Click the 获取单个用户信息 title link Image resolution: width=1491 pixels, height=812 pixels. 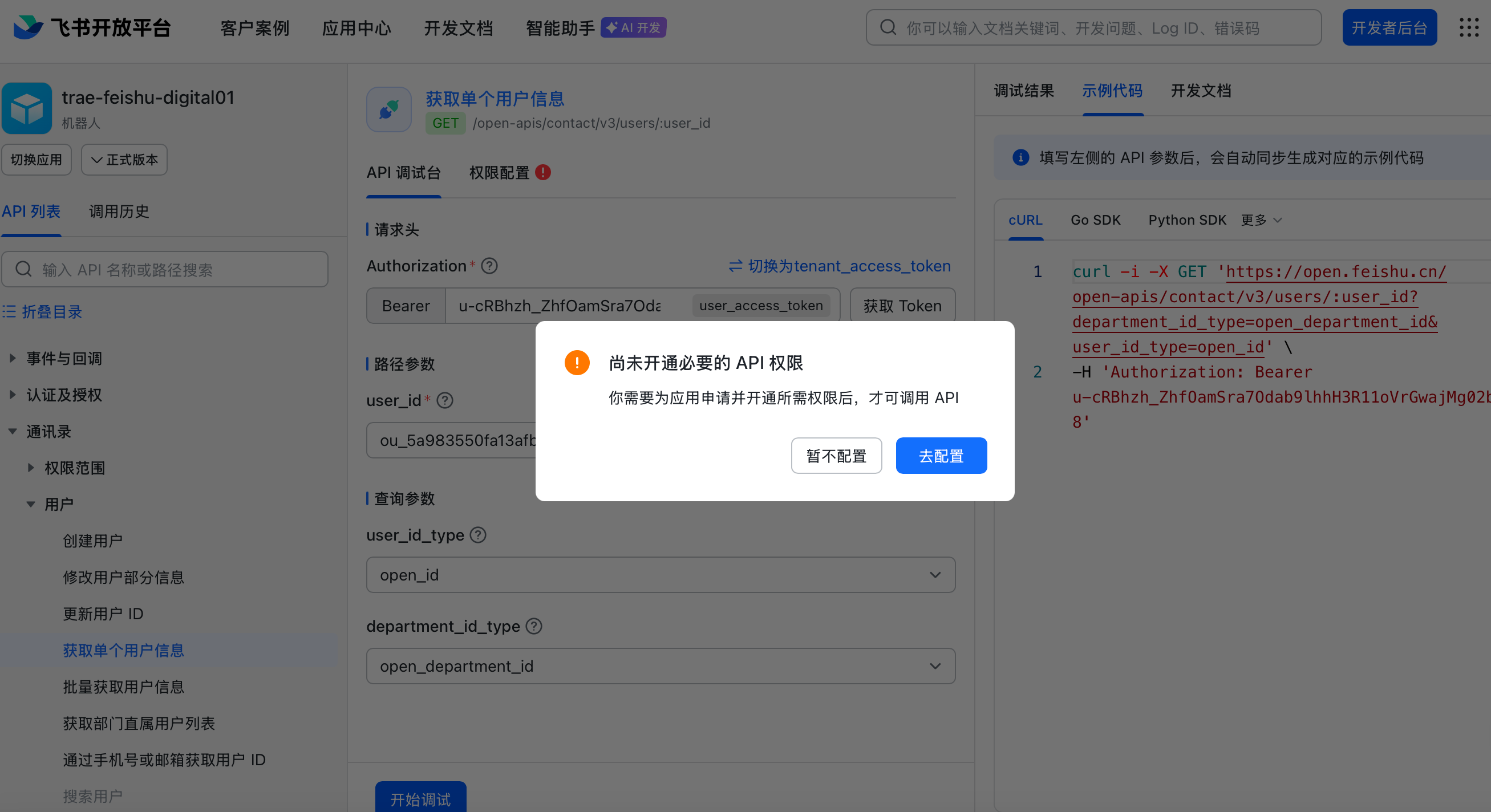[x=495, y=99]
